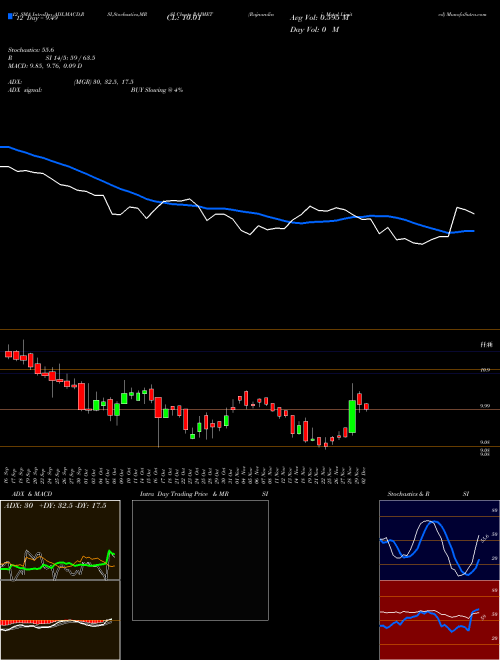This screenshot has width=500, height=660.
Task: Click the "Stochastics & R" panel title
Action: [408, 494]
